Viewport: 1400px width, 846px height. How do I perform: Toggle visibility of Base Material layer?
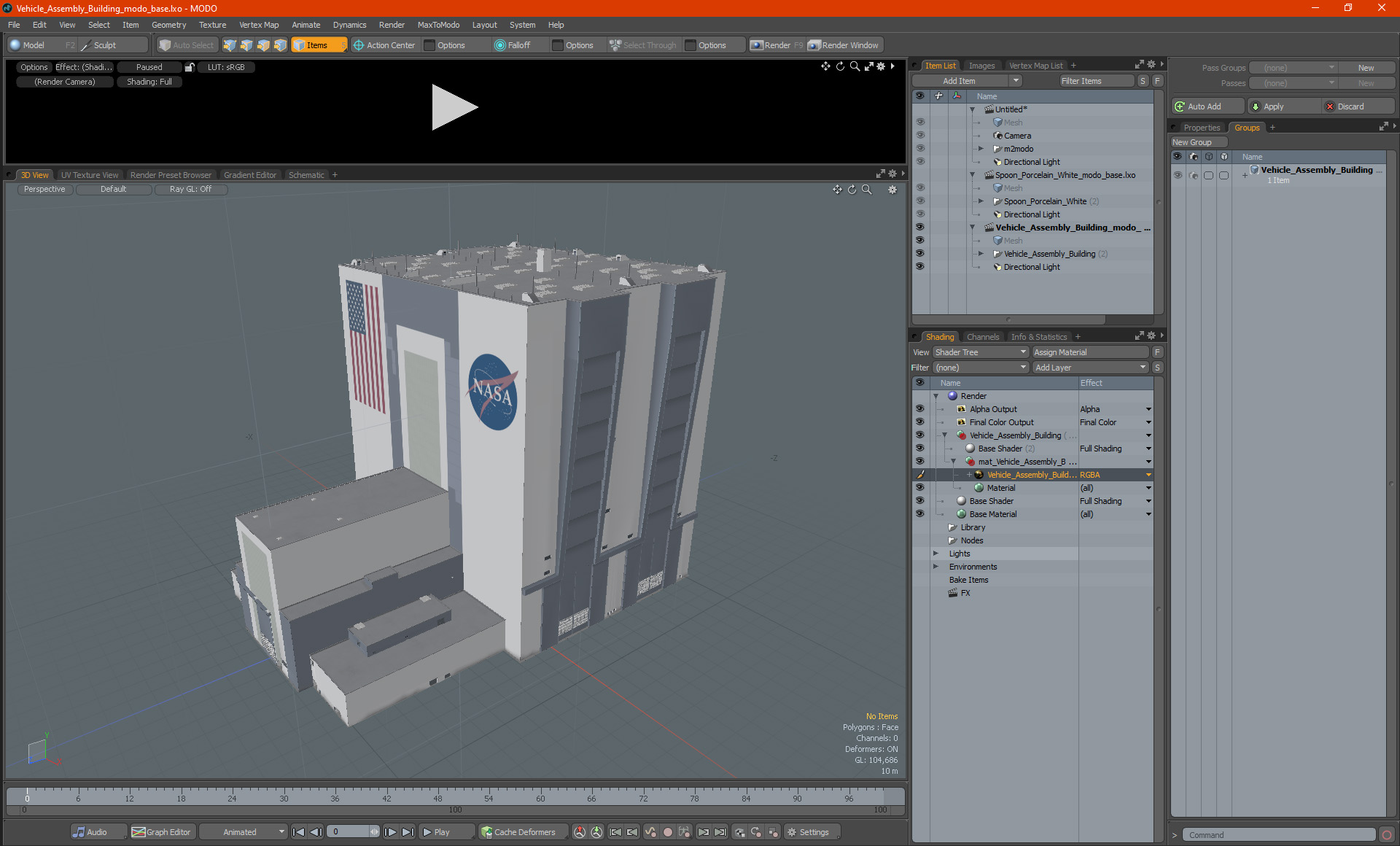pos(919,514)
